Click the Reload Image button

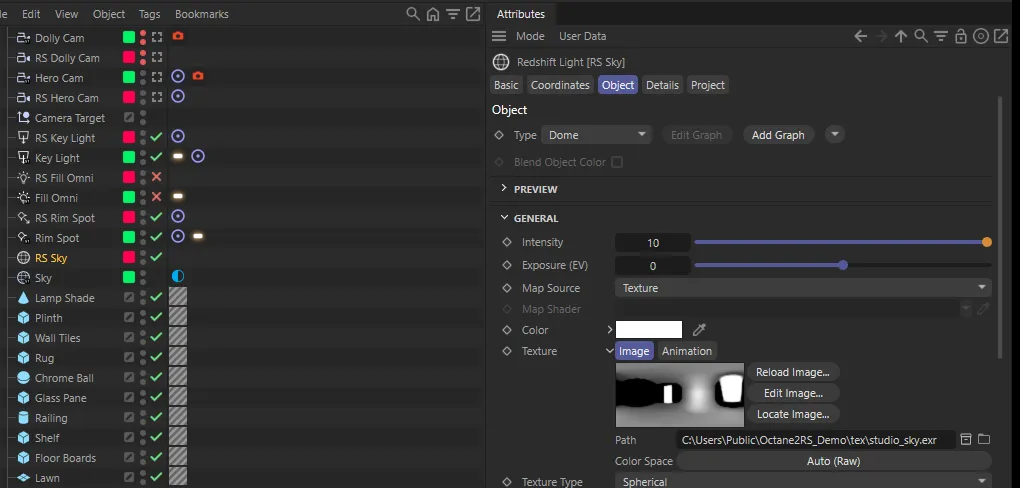tap(792, 372)
